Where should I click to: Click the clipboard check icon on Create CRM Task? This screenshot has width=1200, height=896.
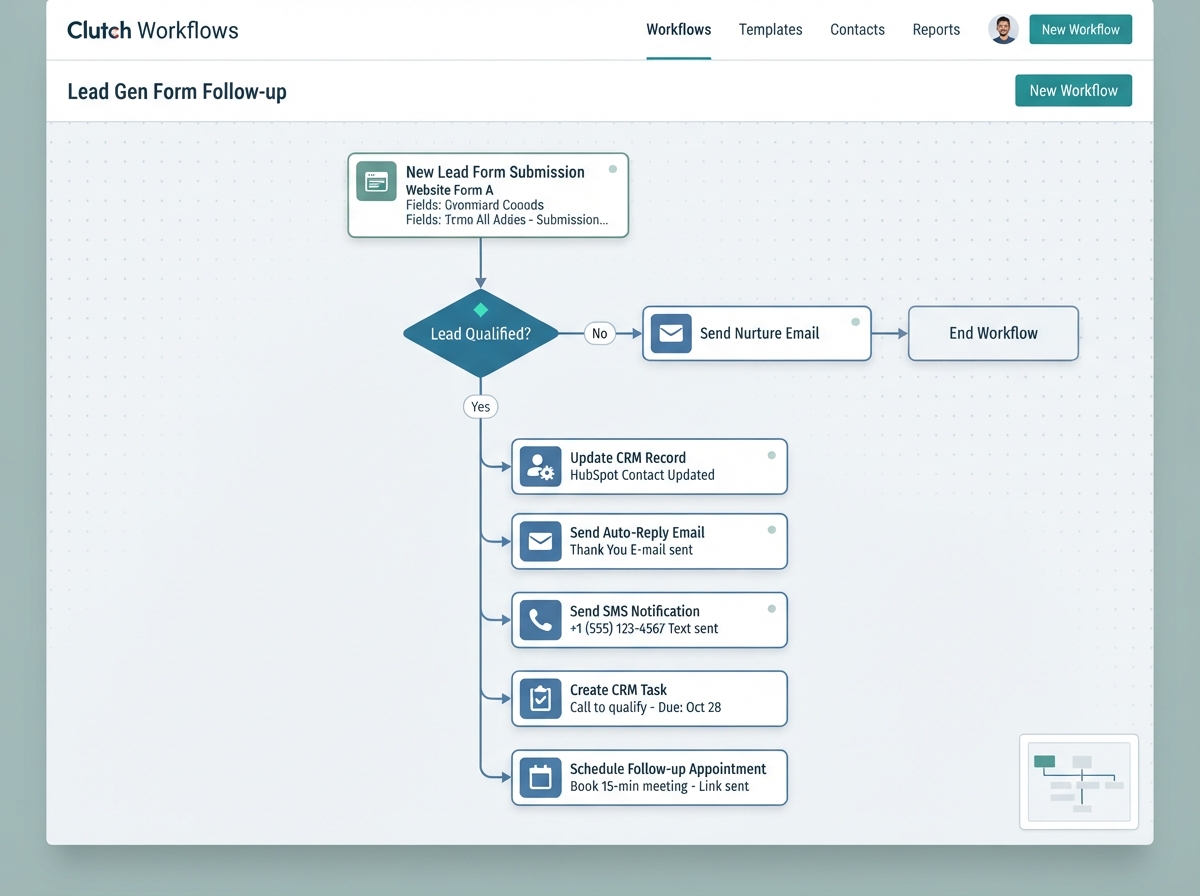(x=541, y=698)
